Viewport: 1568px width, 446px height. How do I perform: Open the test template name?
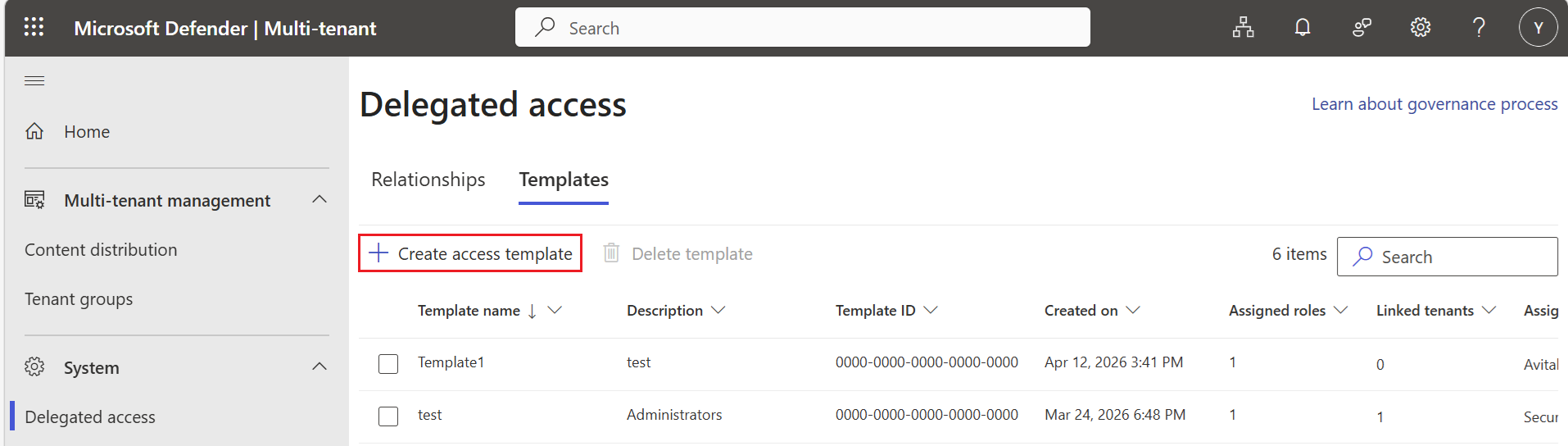[x=429, y=415]
